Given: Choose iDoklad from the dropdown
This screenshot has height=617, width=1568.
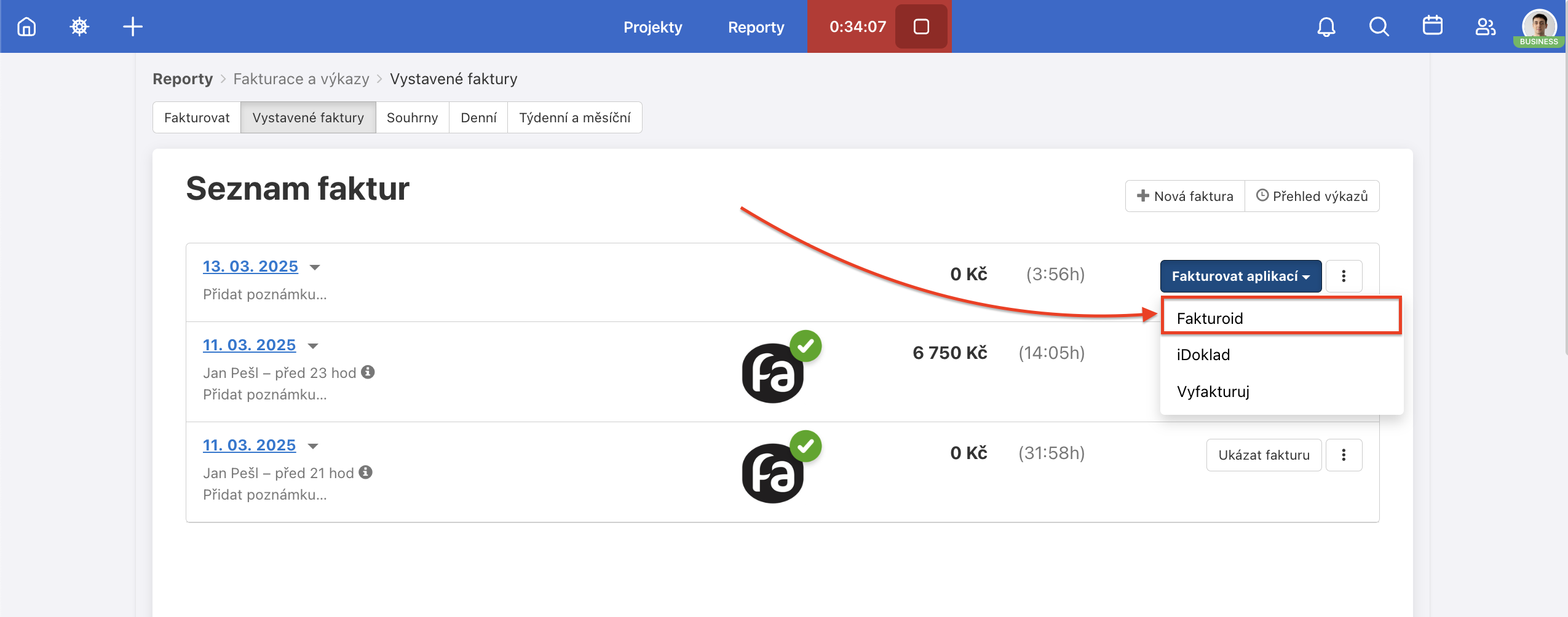Looking at the screenshot, I should (1281, 355).
